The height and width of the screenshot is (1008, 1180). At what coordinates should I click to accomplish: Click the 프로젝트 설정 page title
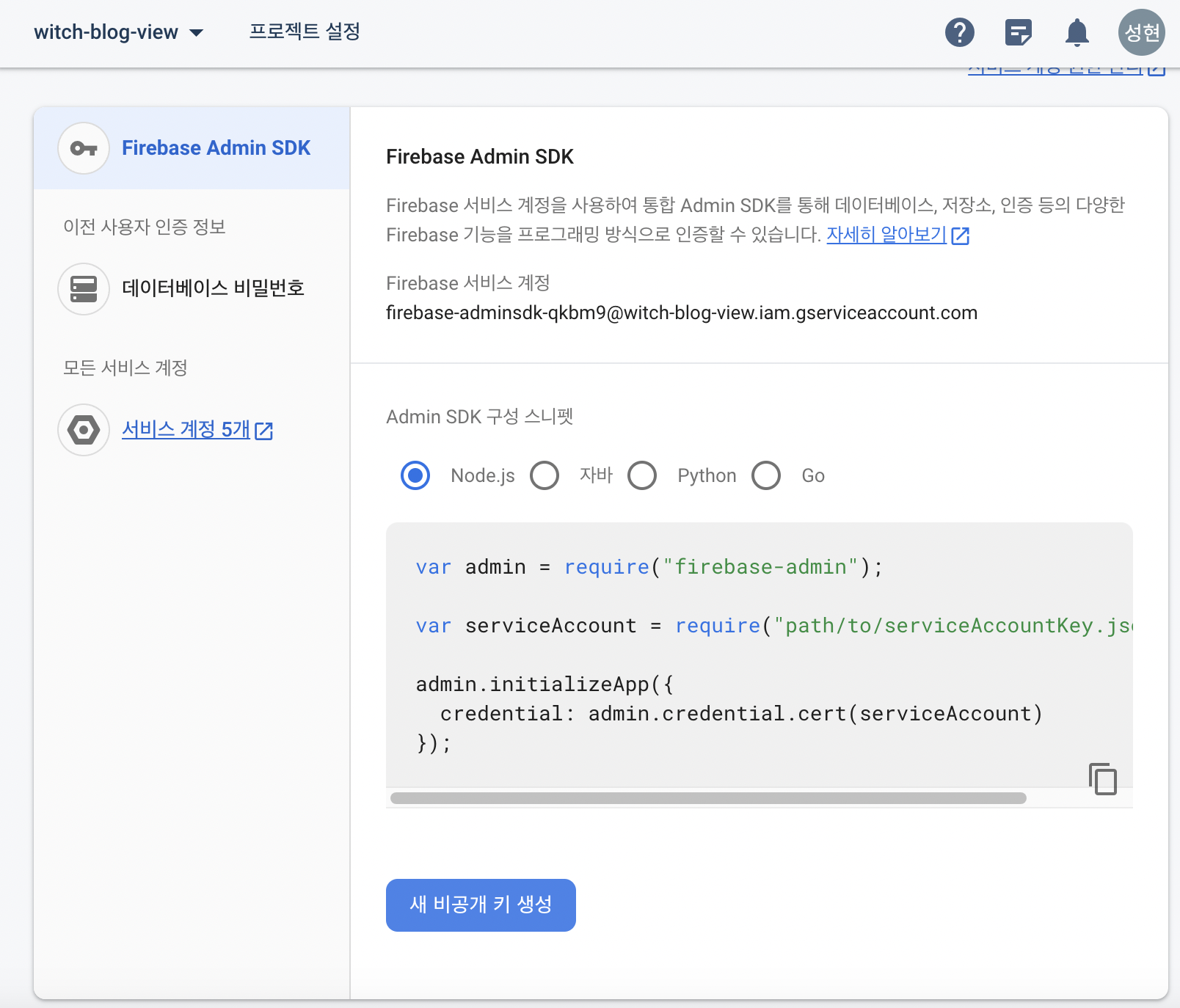pyautogui.click(x=305, y=32)
